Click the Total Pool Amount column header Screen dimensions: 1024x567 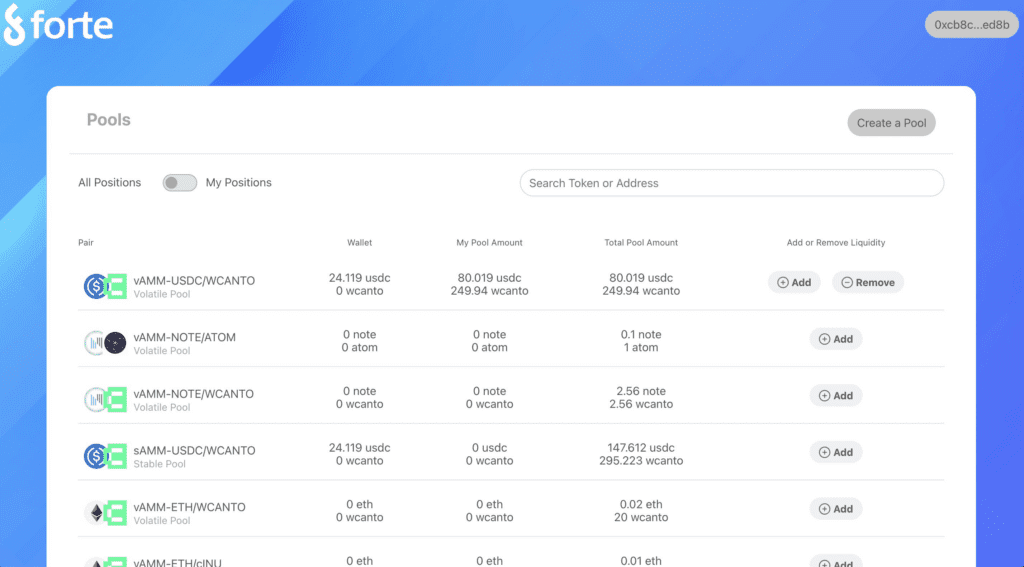[x=641, y=242]
